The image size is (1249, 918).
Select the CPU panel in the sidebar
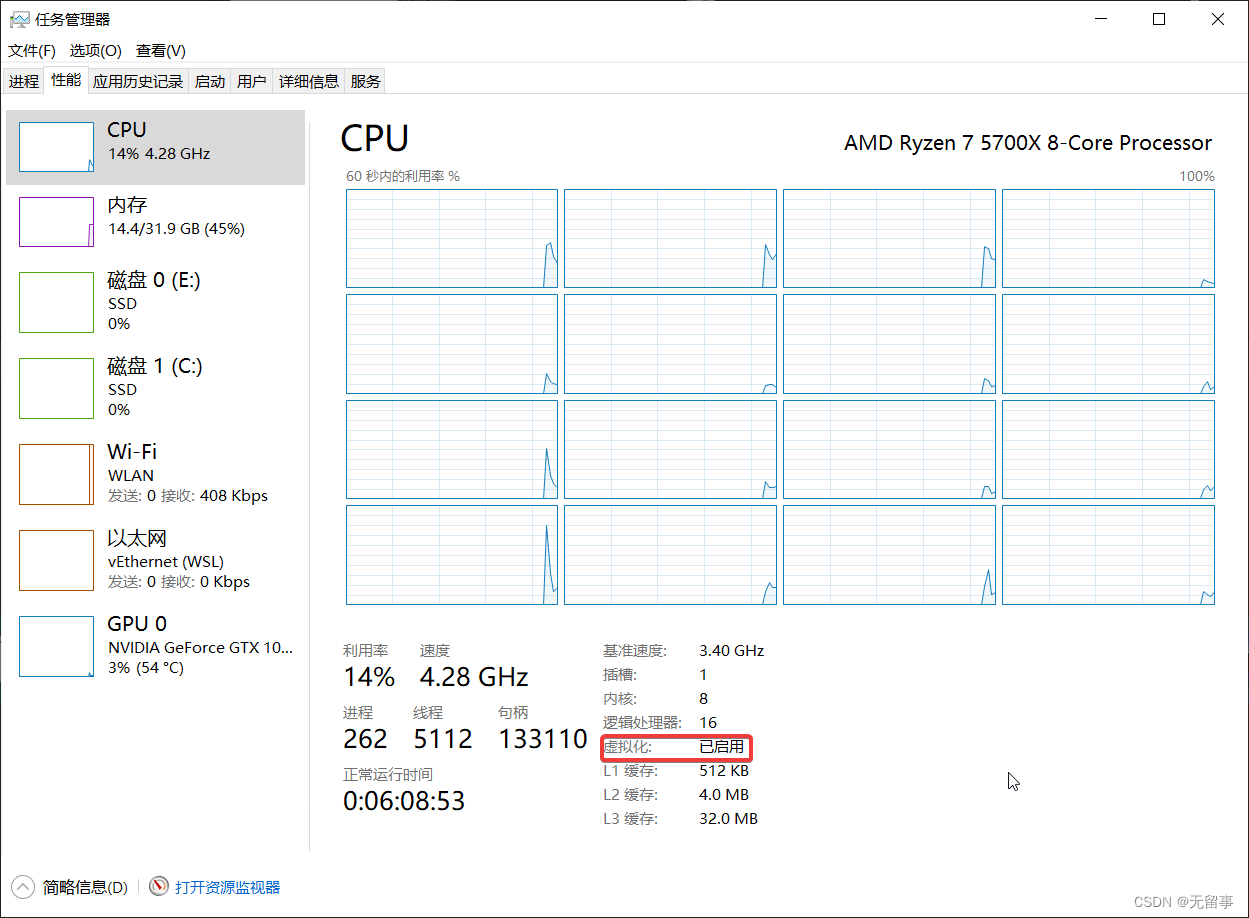155,145
